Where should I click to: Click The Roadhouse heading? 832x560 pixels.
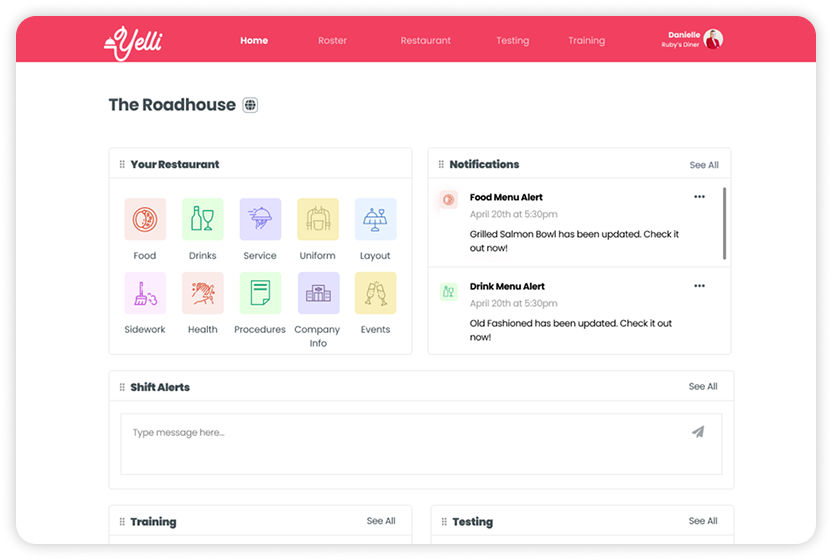172,105
